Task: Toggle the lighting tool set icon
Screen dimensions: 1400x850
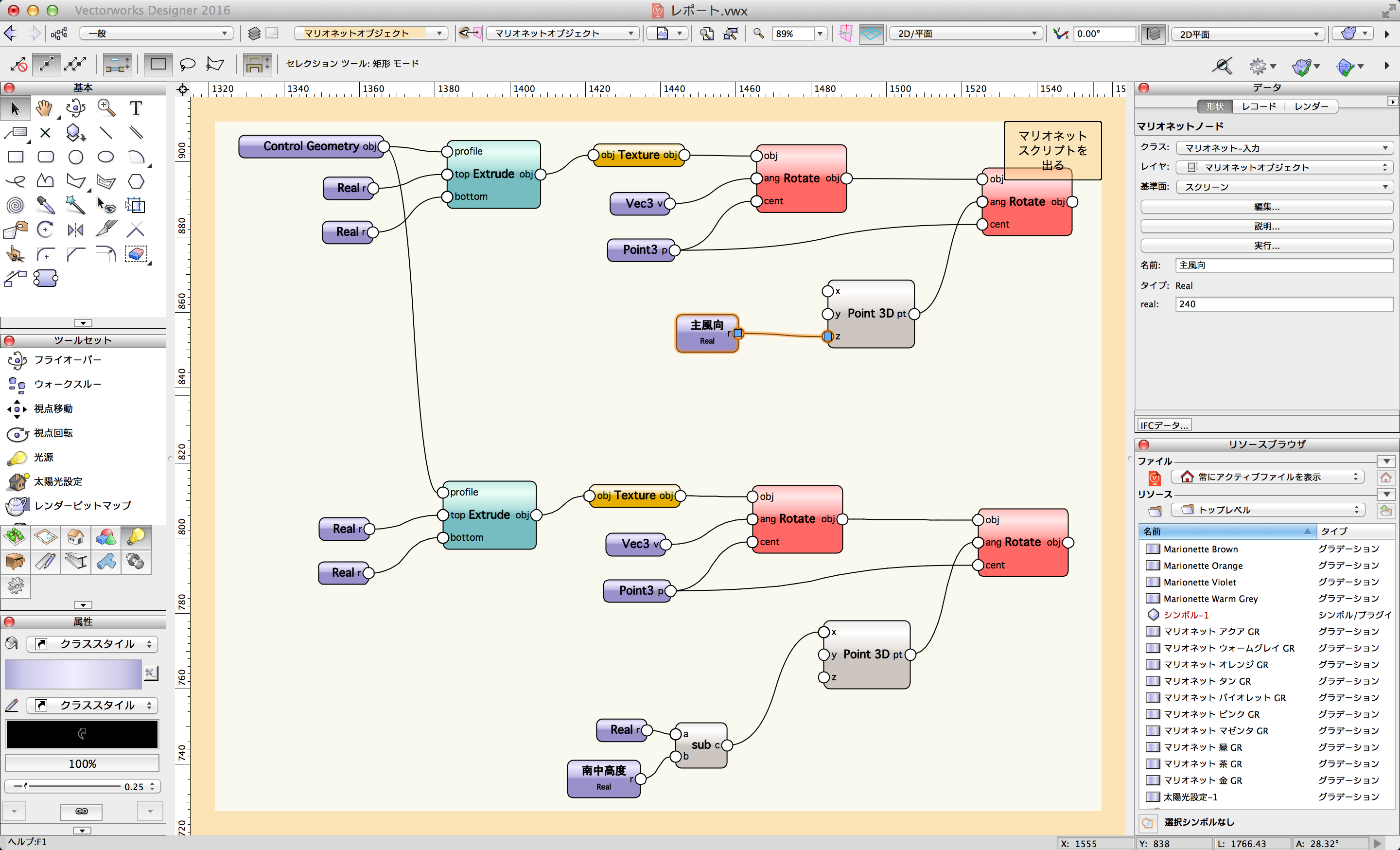Action: [x=137, y=537]
